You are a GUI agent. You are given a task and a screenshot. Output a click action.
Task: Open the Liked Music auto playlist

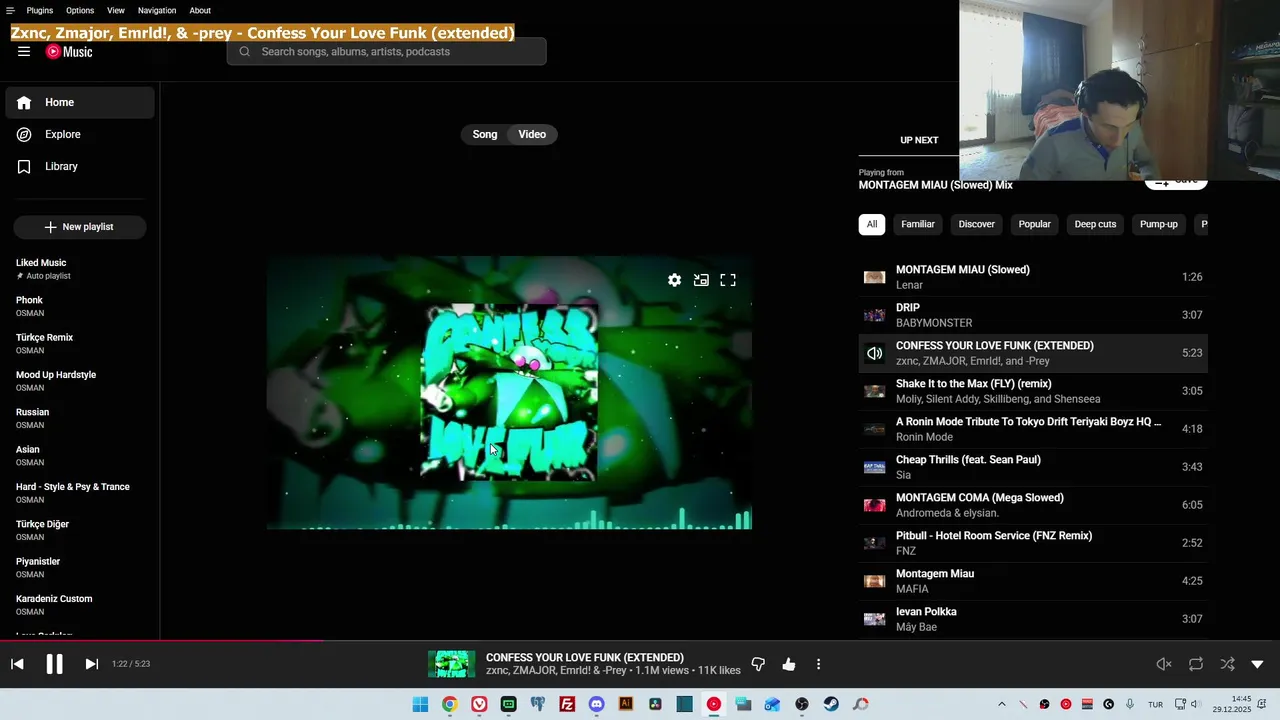coord(80,269)
